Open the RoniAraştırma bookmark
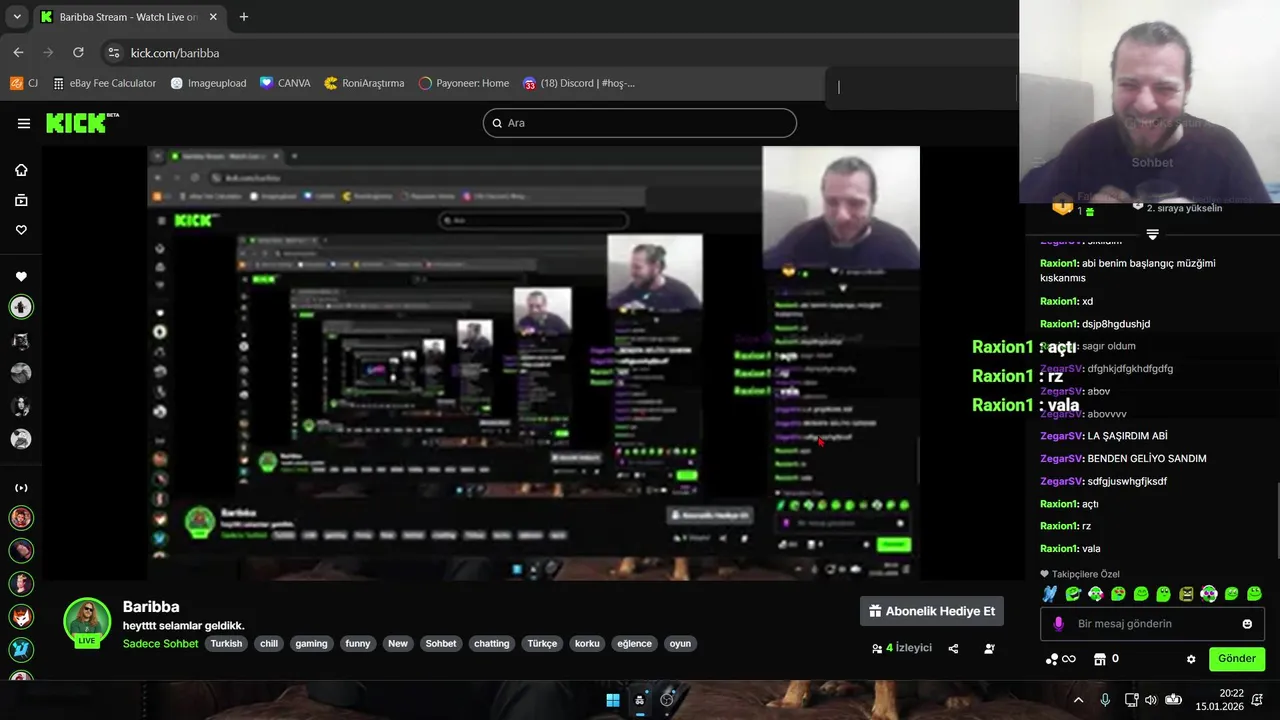Viewport: 1280px width, 720px height. click(x=364, y=83)
